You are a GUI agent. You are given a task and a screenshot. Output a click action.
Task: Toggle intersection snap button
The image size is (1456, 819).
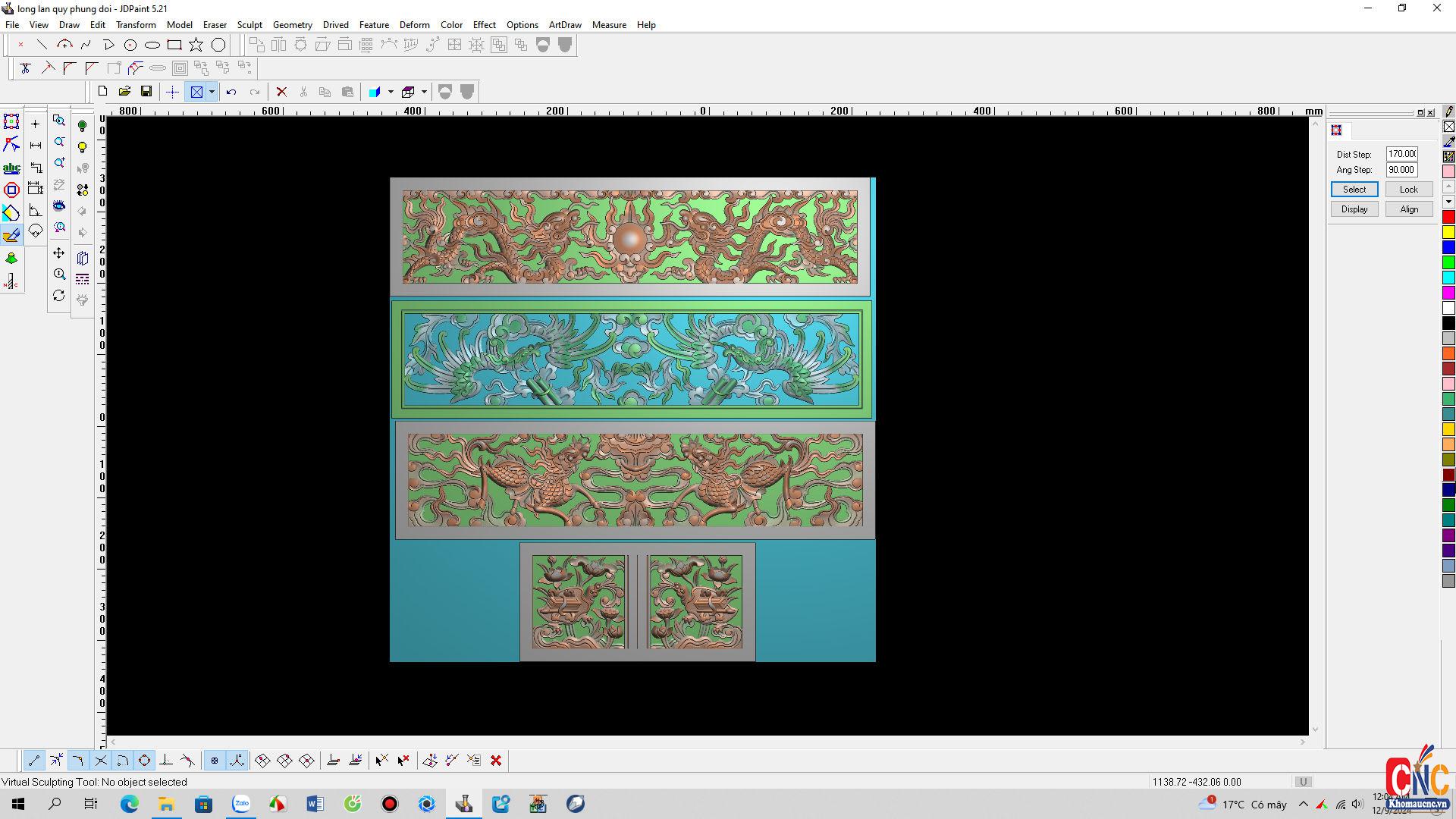pyautogui.click(x=100, y=761)
